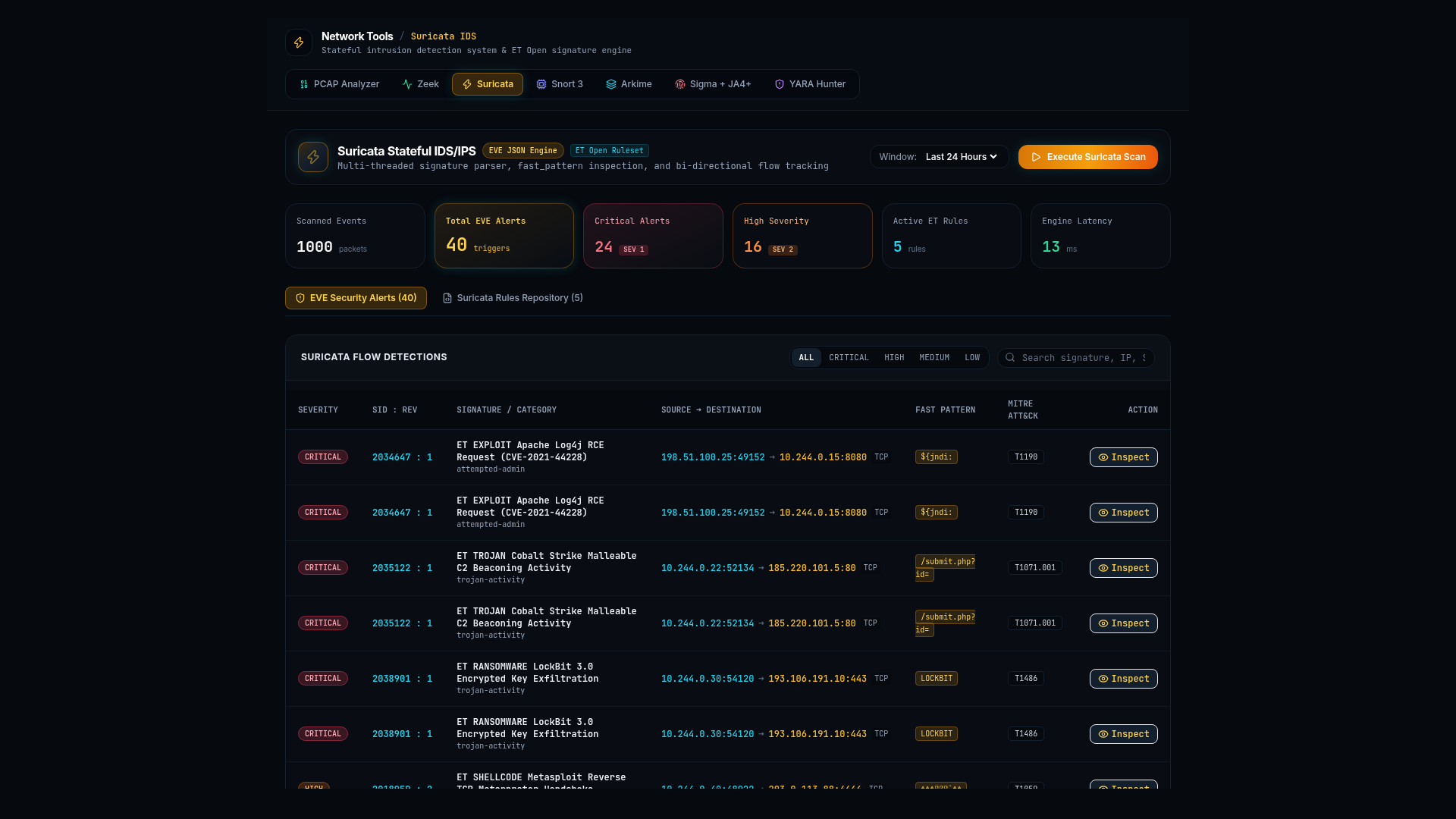Viewport: 1456px width, 819px height.
Task: Click the play icon in Execute Suricata Scan
Action: pyautogui.click(x=1036, y=157)
